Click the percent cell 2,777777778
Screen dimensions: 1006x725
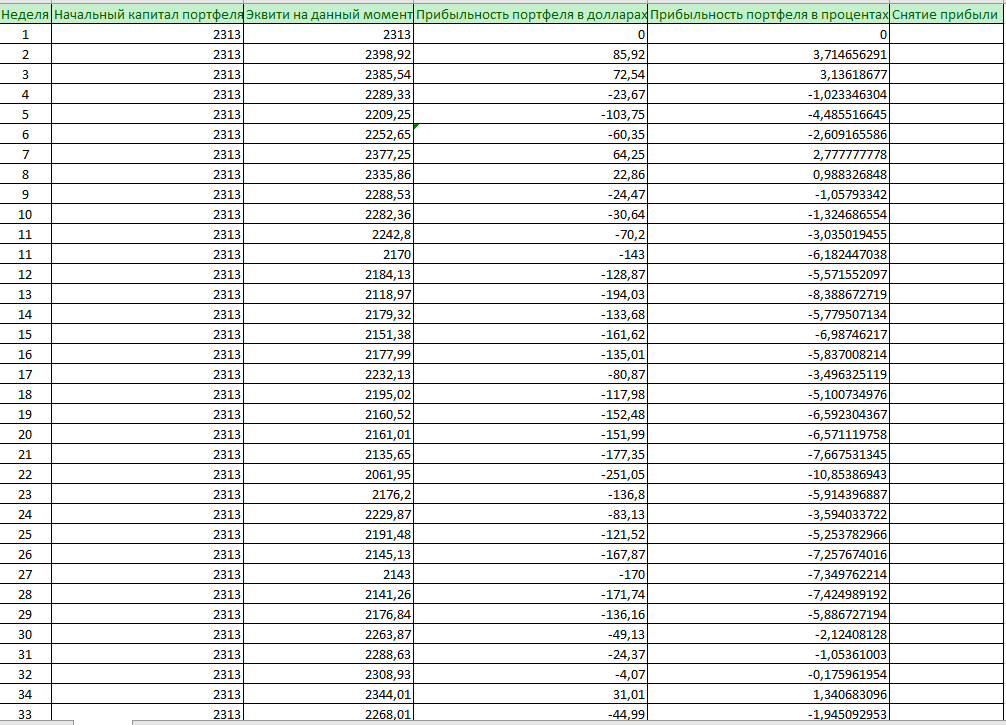(x=769, y=154)
